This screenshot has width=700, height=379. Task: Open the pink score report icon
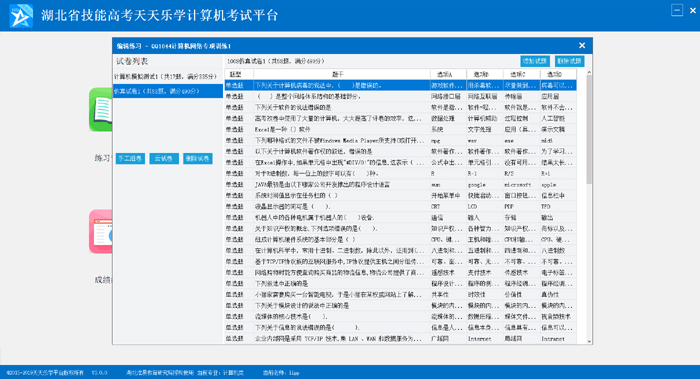[x=101, y=232]
